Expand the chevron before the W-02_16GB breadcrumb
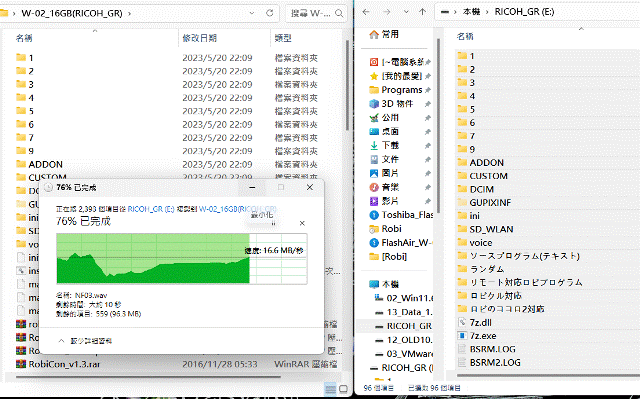640x399 pixels. (13, 13)
